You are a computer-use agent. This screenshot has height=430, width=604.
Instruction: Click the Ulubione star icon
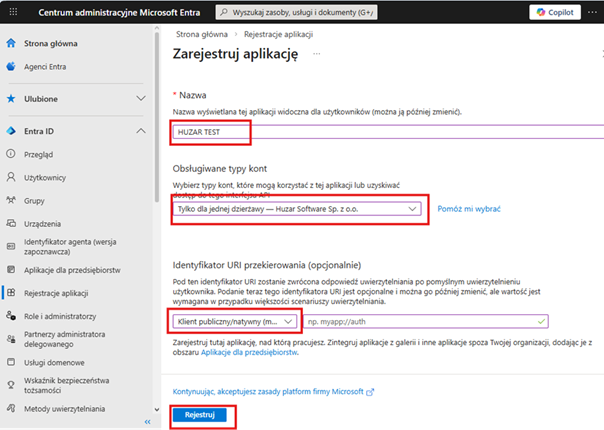(11, 99)
